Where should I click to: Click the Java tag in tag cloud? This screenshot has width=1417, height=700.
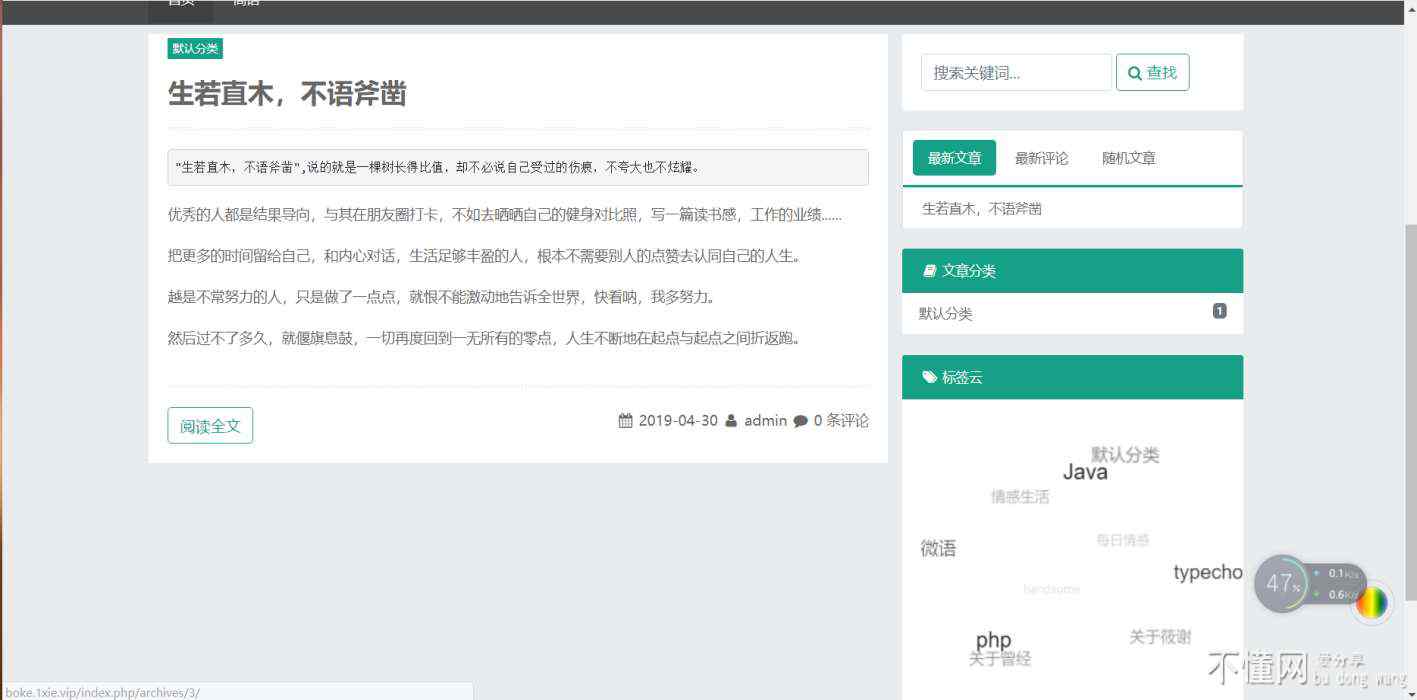[x=1084, y=472]
